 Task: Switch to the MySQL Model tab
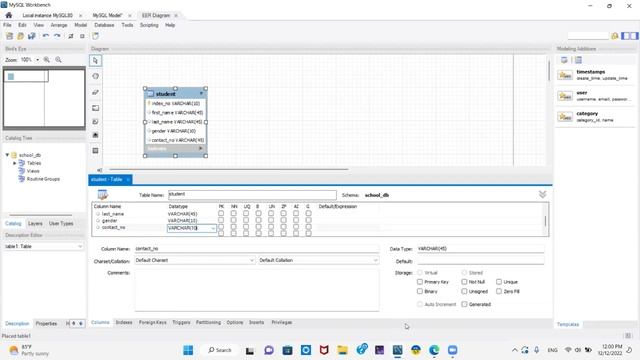[x=107, y=15]
